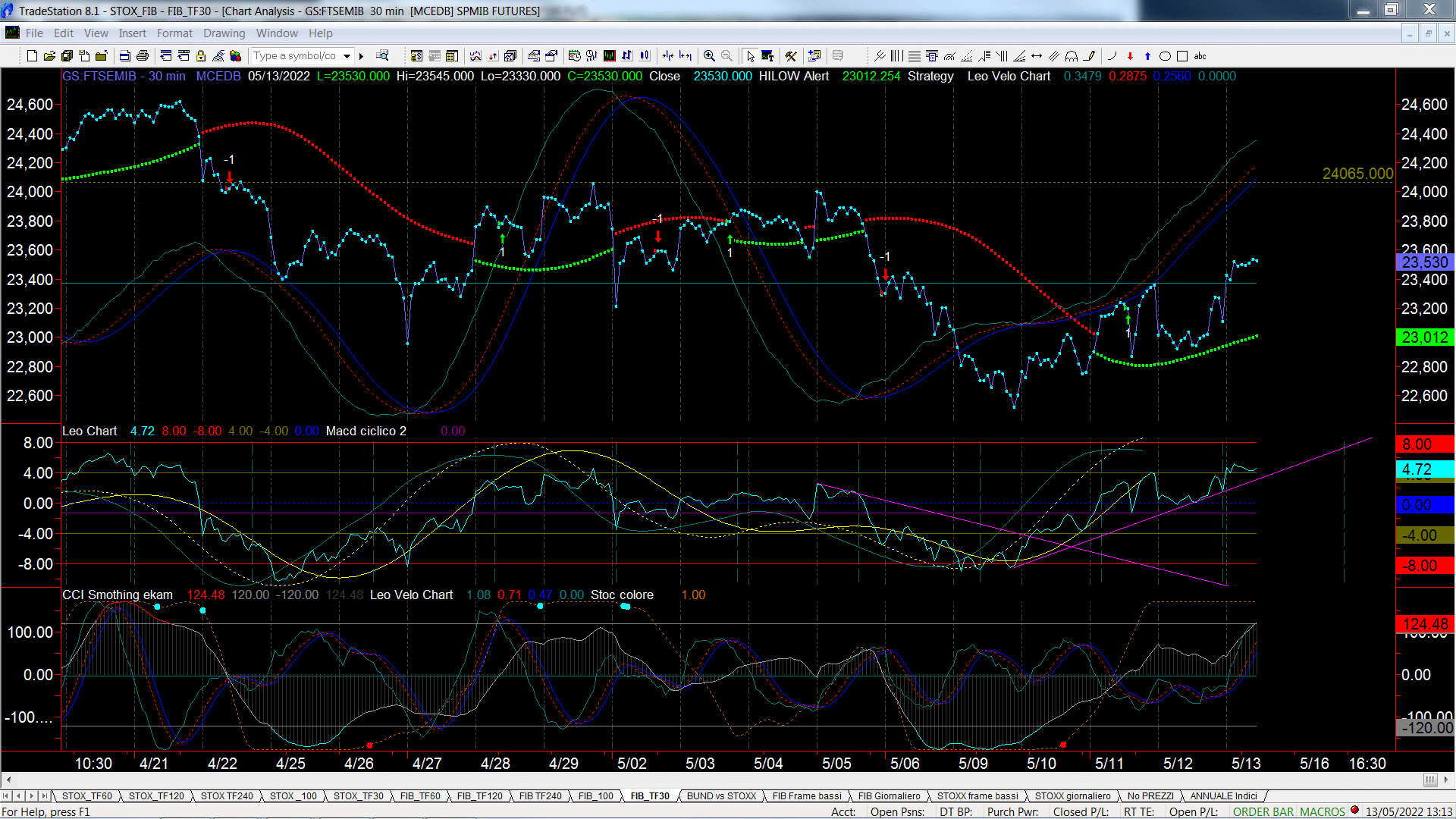
Task: Click the zoom-in magnifier icon
Action: point(709,56)
